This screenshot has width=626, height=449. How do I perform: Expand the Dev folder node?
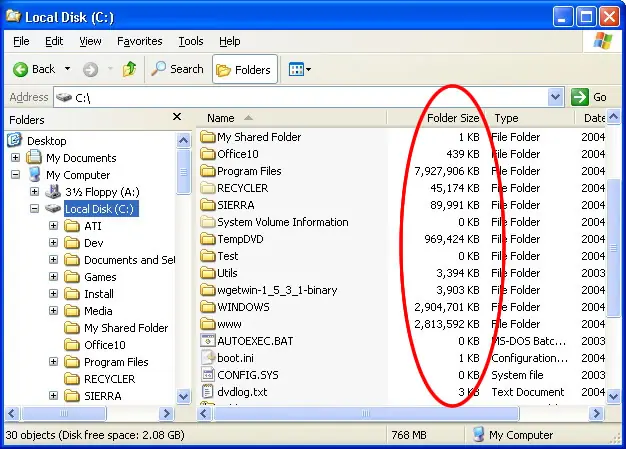click(x=53, y=243)
